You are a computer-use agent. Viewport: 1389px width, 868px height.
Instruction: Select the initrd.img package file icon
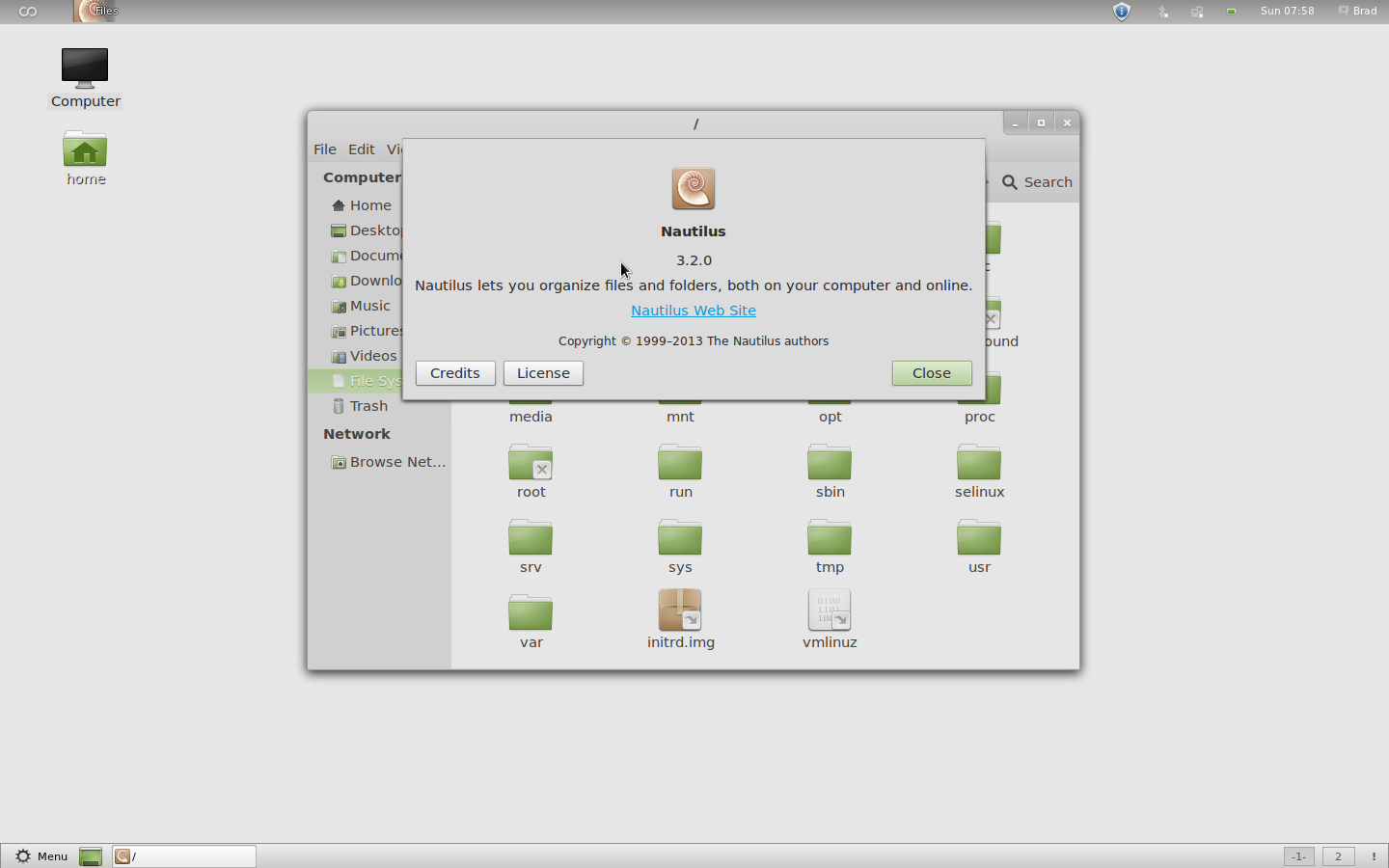(680, 610)
